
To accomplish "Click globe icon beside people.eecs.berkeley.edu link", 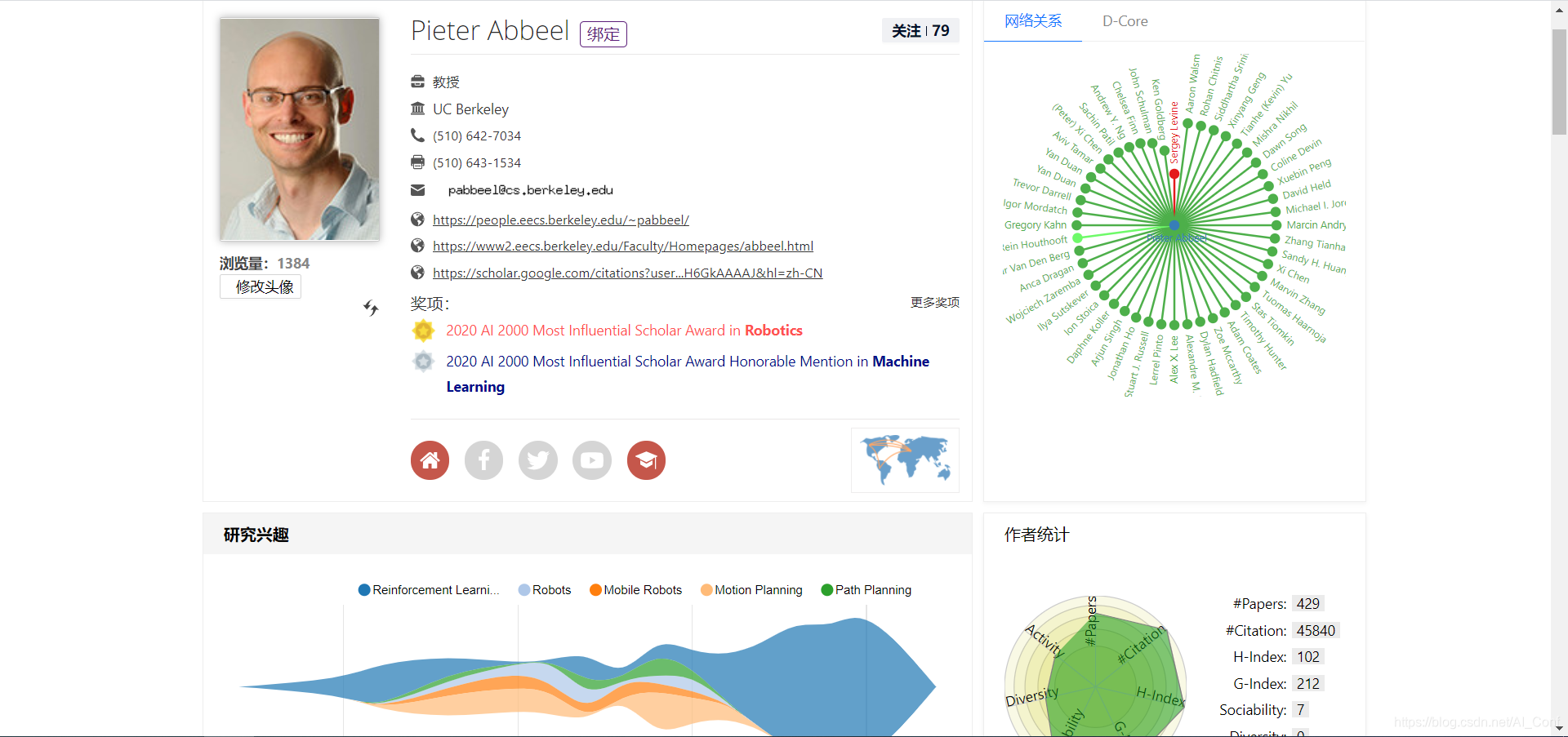I will [x=417, y=220].
